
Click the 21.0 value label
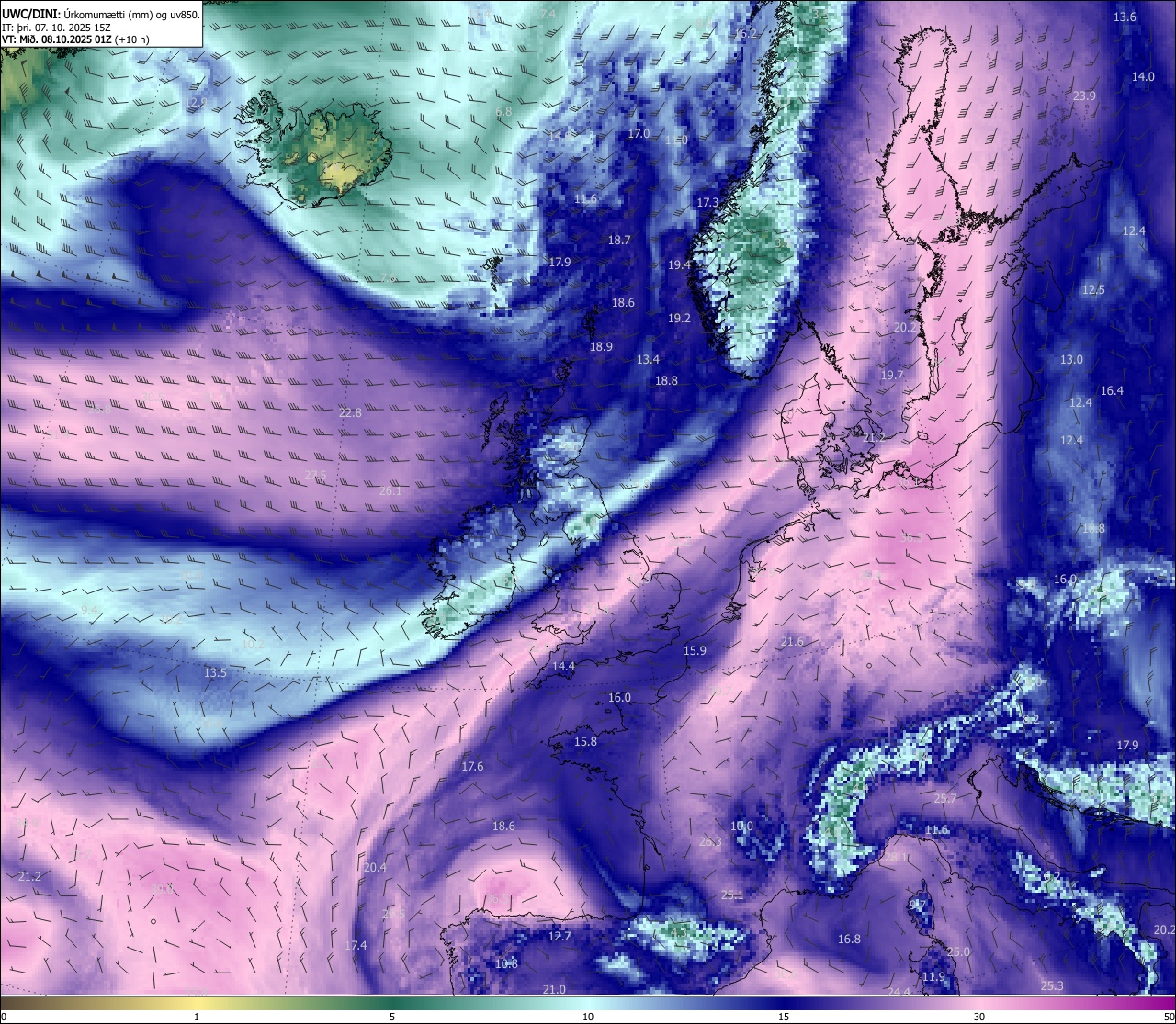pos(553,989)
